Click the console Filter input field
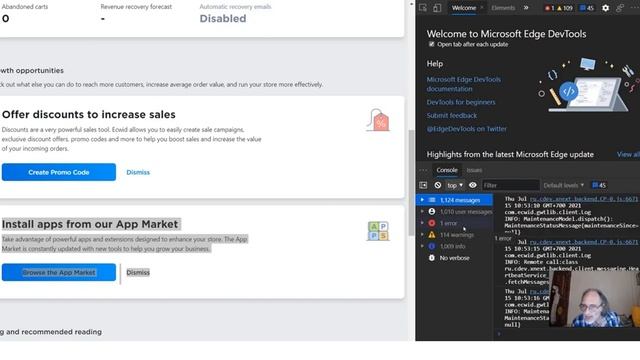 510,185
